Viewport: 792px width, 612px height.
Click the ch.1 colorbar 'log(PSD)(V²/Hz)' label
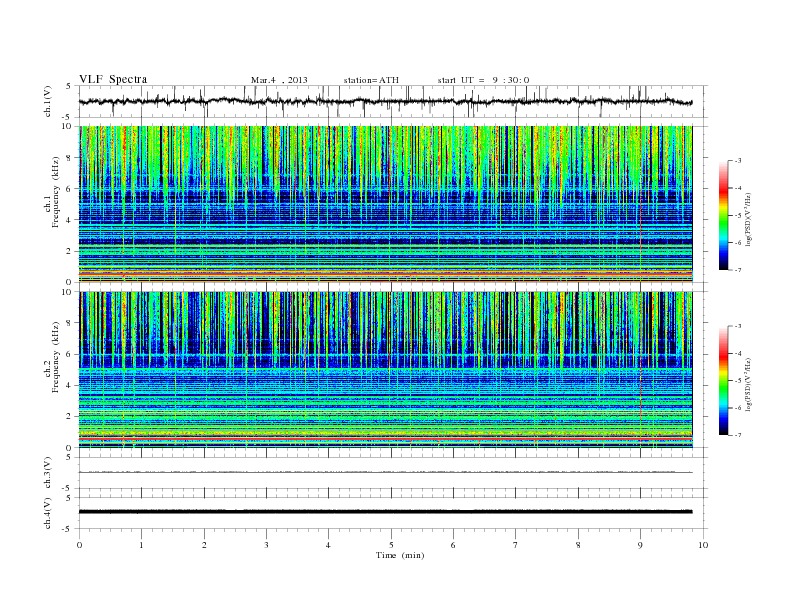click(x=749, y=218)
